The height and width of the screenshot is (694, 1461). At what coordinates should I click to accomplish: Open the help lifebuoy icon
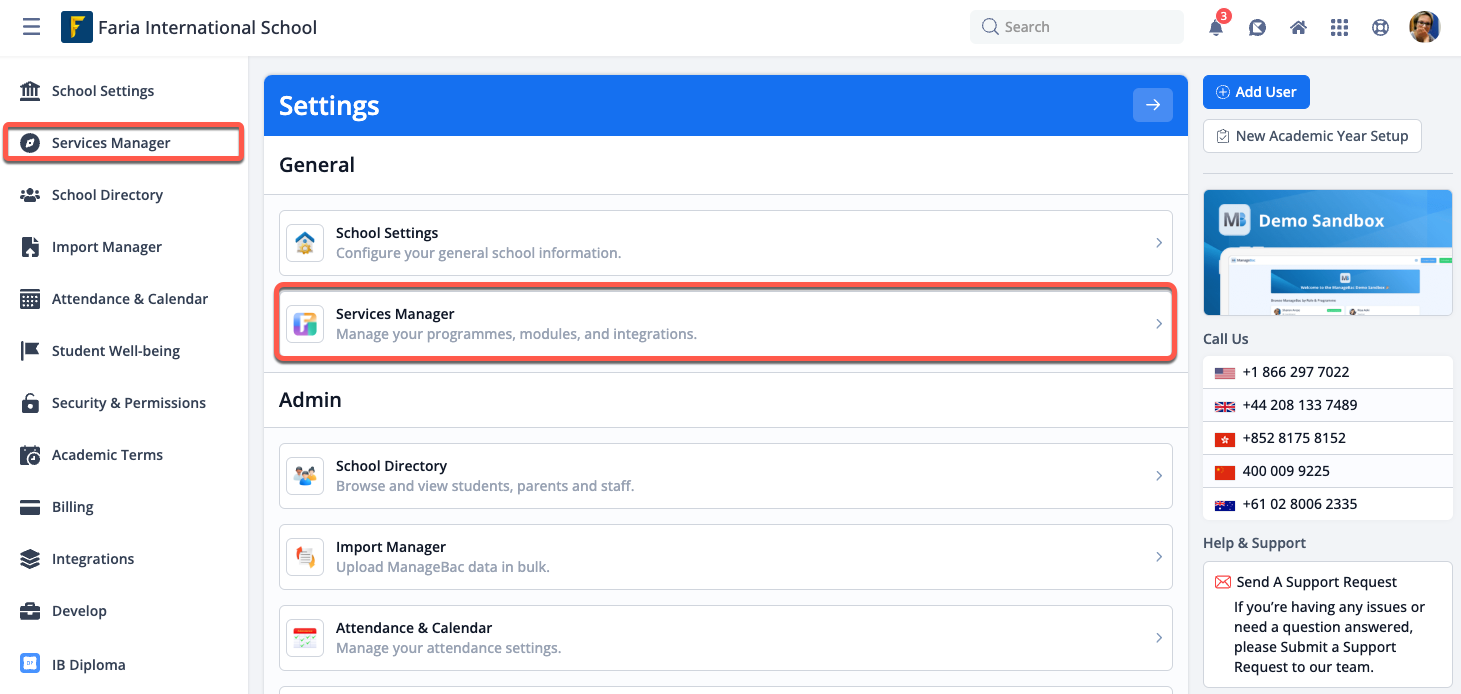pyautogui.click(x=1381, y=28)
